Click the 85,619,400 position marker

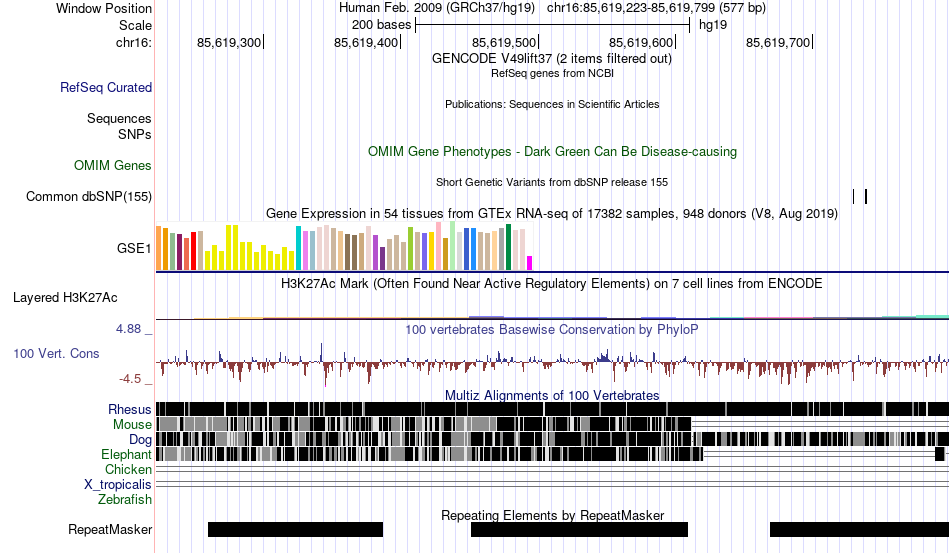click(x=367, y=42)
